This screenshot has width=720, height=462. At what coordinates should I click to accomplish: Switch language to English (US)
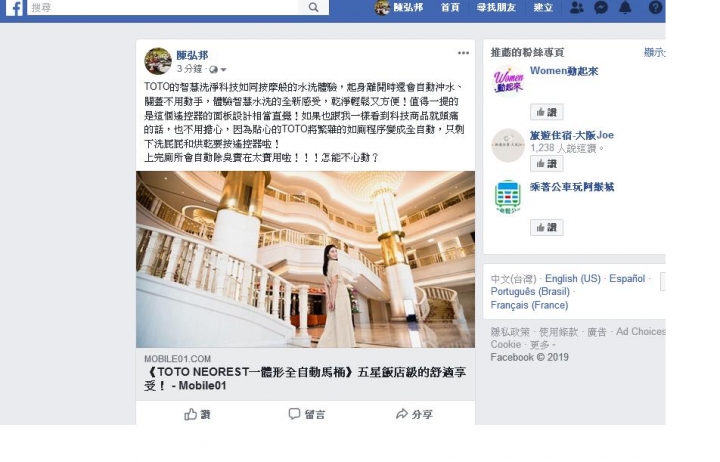pyautogui.click(x=573, y=279)
